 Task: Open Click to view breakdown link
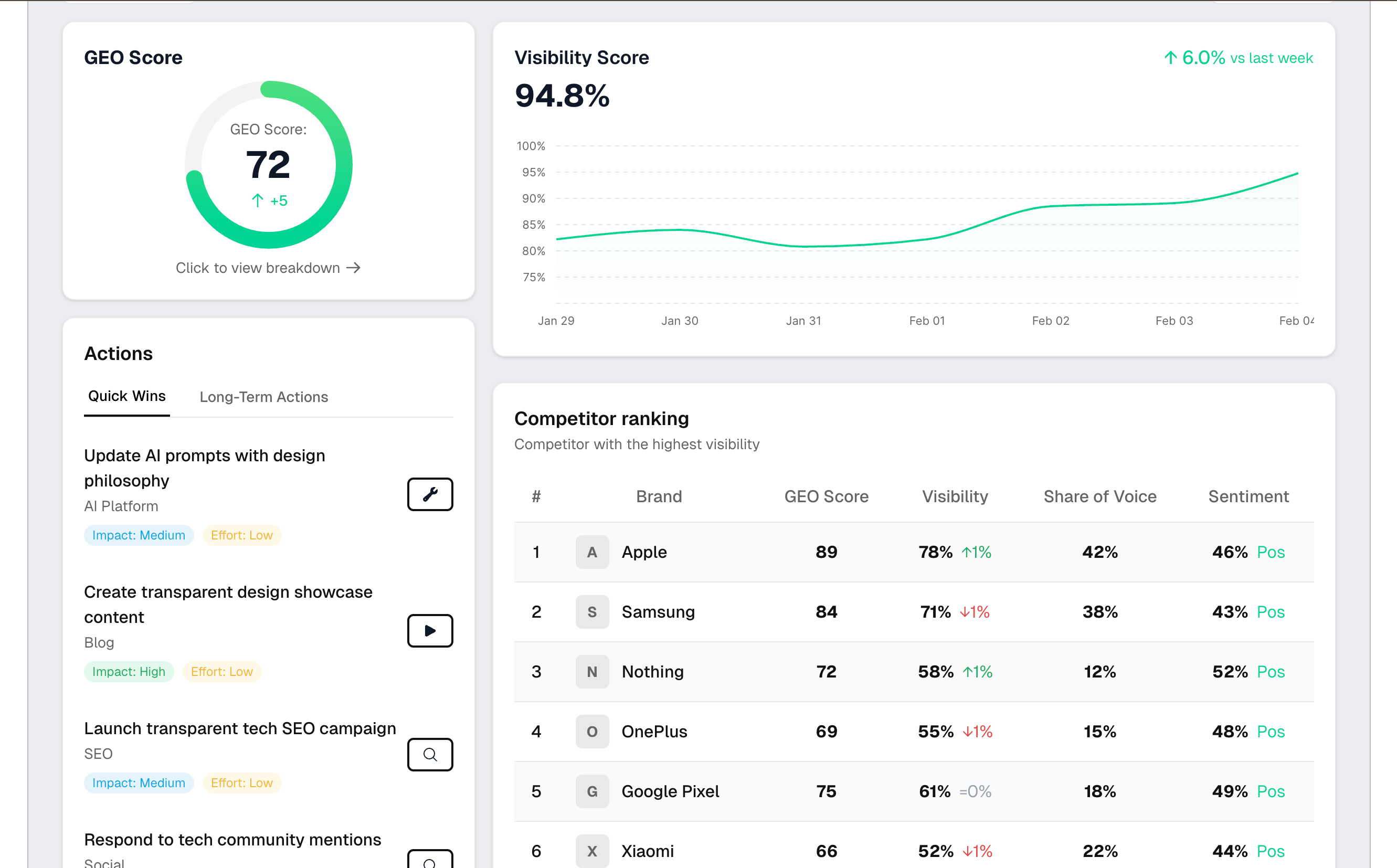pos(268,268)
